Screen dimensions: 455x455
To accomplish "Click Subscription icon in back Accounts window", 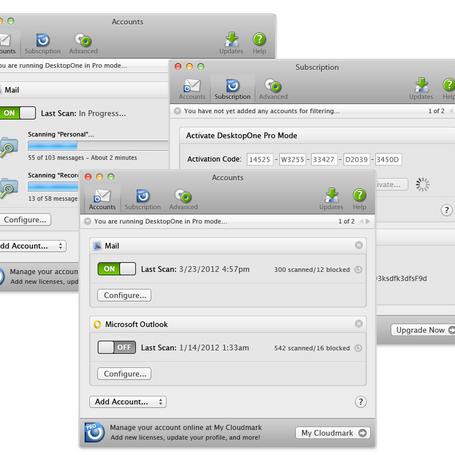I will pos(43,44).
